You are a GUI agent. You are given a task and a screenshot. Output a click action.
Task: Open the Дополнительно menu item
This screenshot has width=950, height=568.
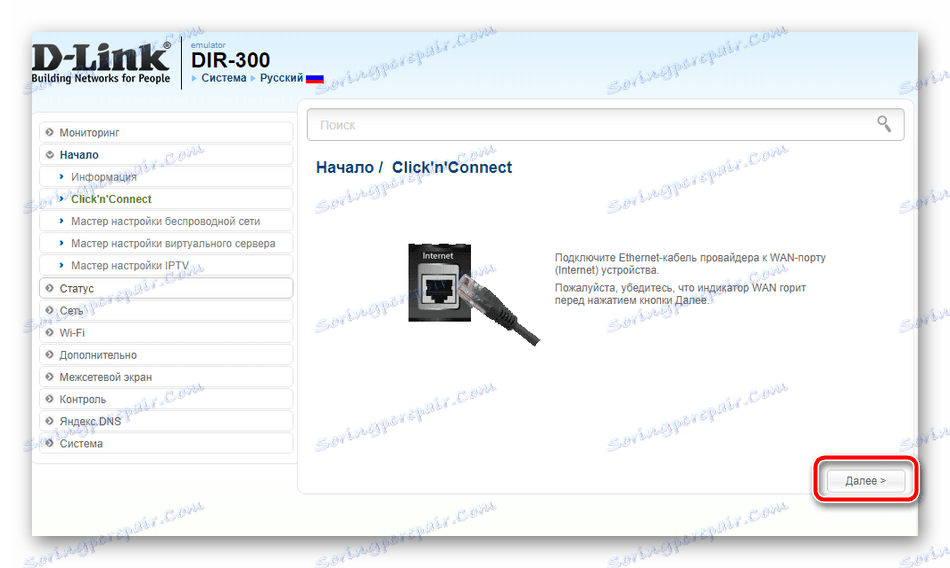tap(166, 355)
